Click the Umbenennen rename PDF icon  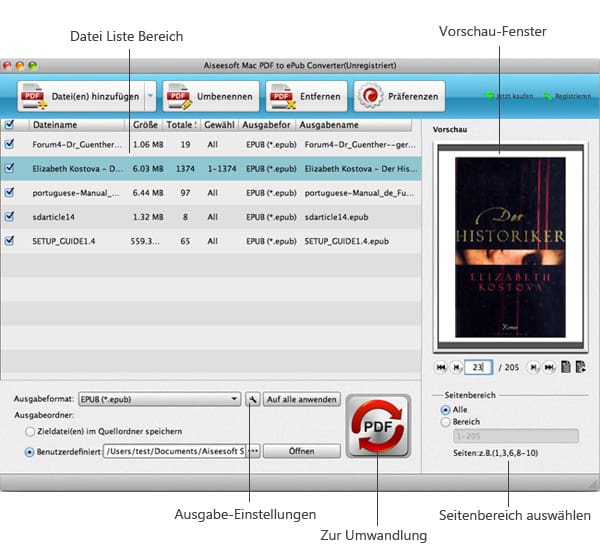(178, 97)
